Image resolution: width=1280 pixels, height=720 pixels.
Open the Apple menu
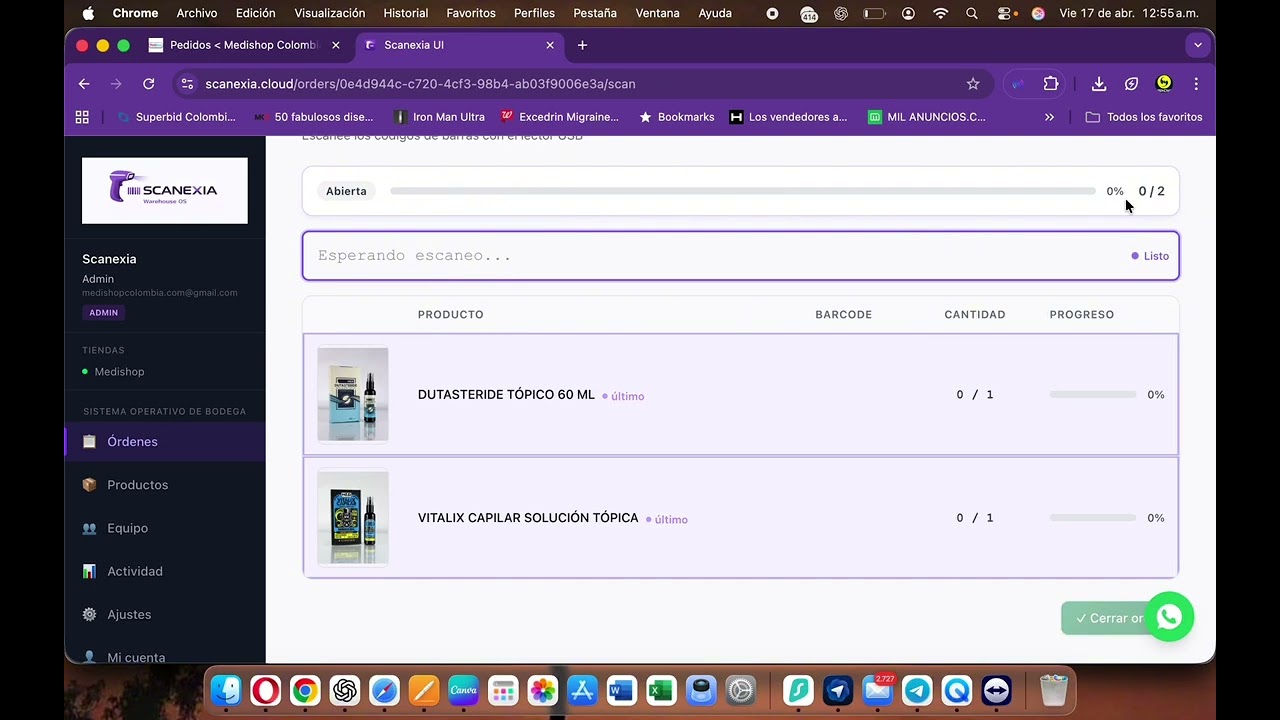pos(89,13)
